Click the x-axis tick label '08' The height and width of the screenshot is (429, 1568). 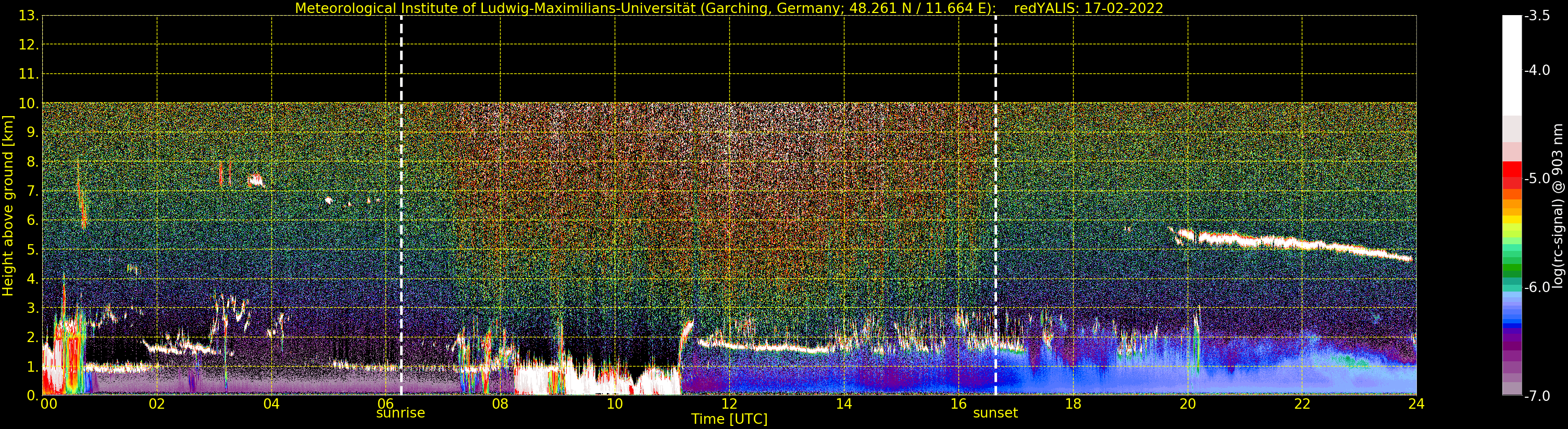click(500, 404)
